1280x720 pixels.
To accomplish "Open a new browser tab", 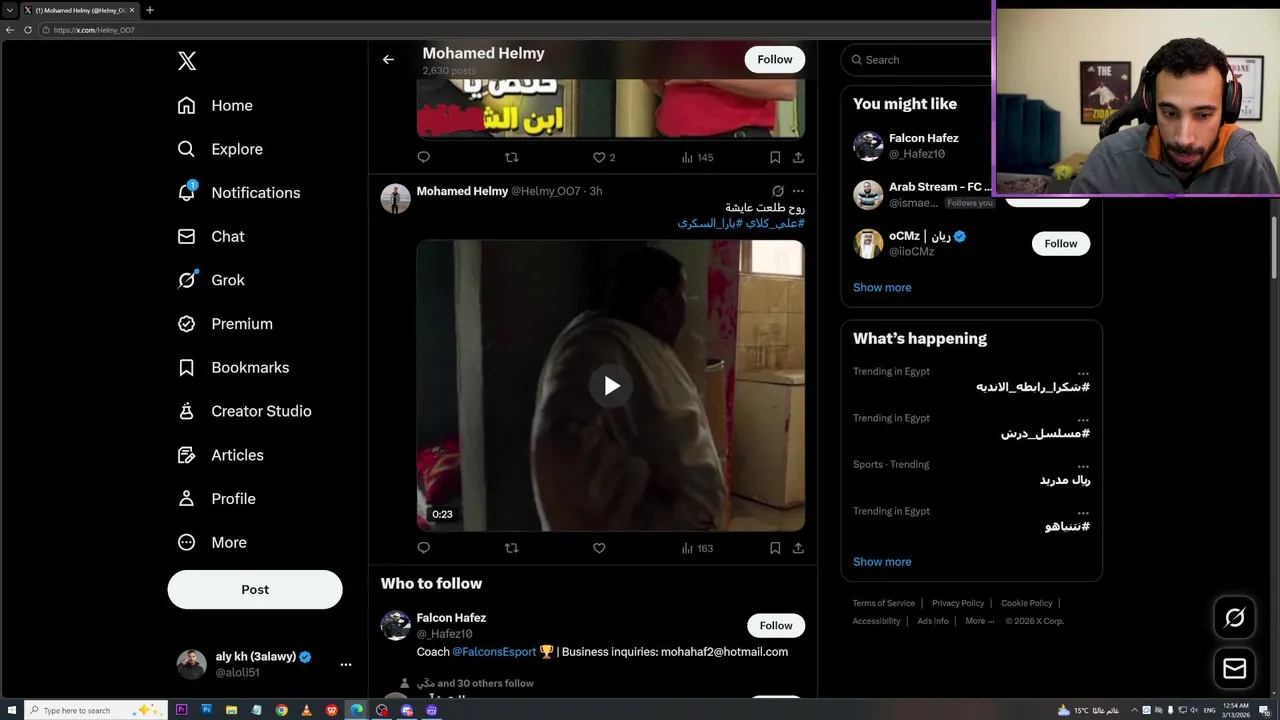I will pos(150,10).
